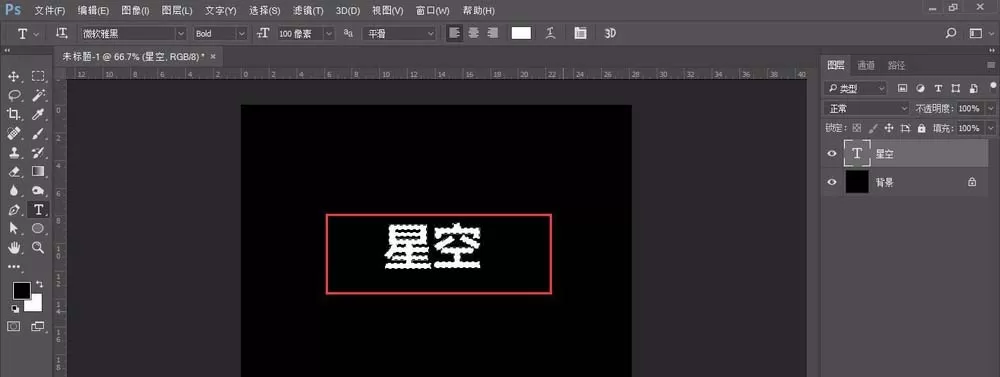The image size is (1000, 377).
Task: Open the 文件(F) menu
Action: point(50,11)
